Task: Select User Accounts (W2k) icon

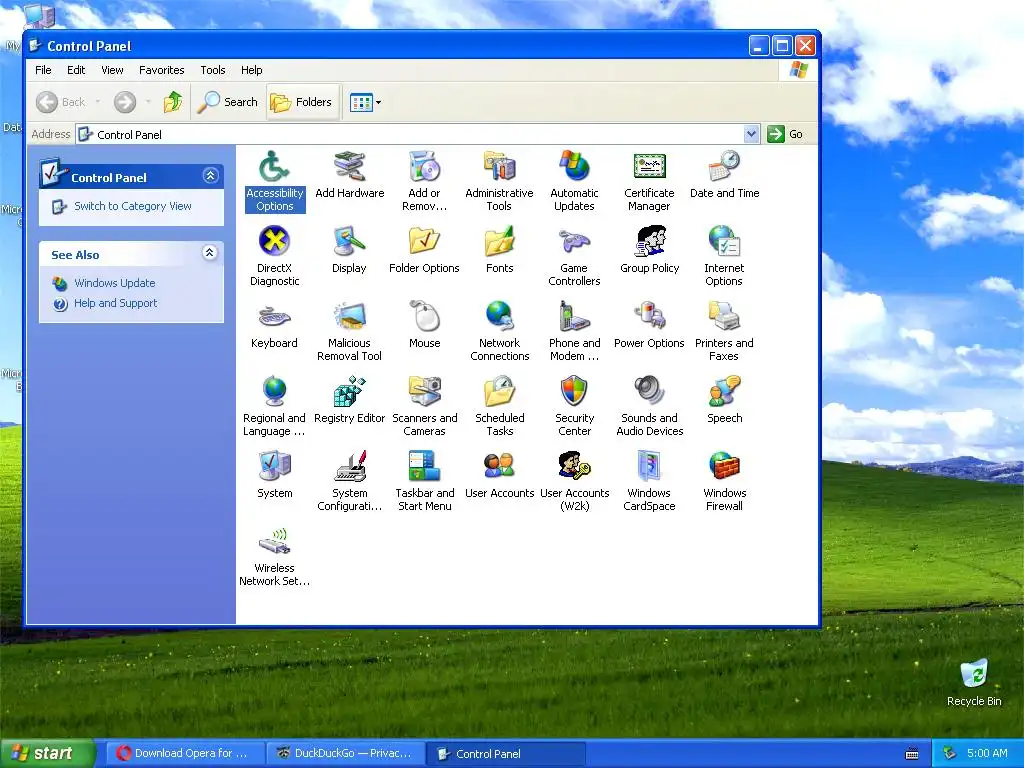Action: [x=575, y=482]
